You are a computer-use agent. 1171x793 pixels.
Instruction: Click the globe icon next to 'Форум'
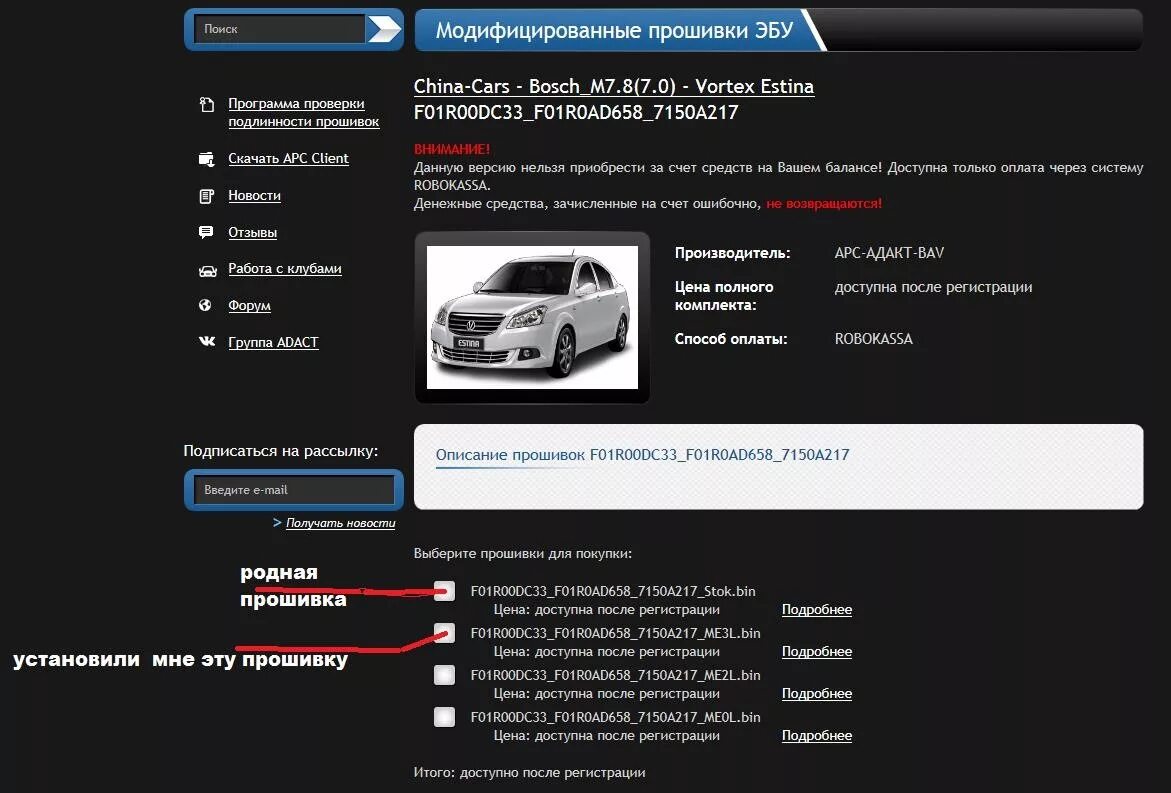(207, 305)
